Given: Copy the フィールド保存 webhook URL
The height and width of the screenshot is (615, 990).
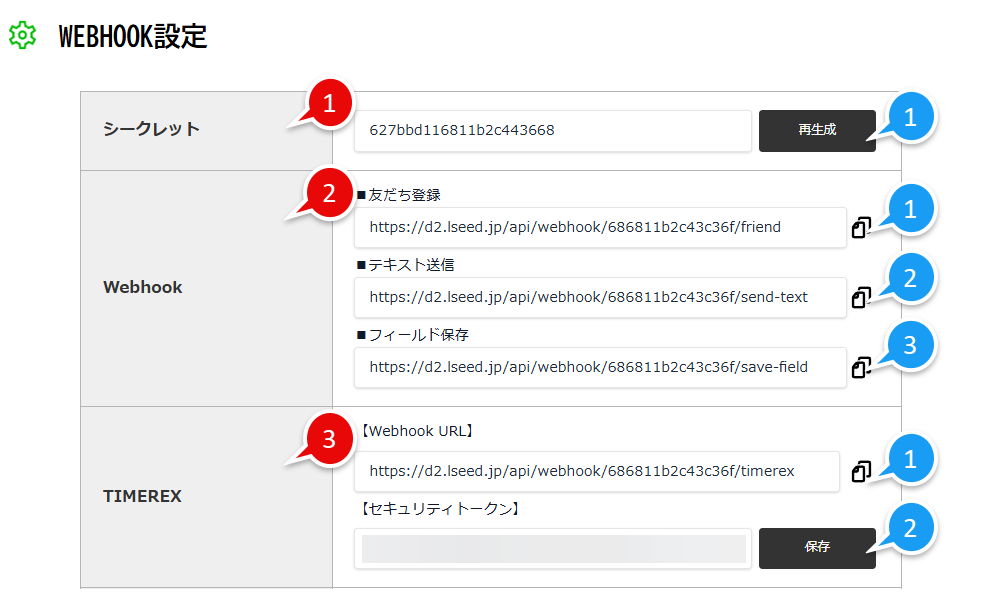Looking at the screenshot, I should pyautogui.click(x=861, y=367).
